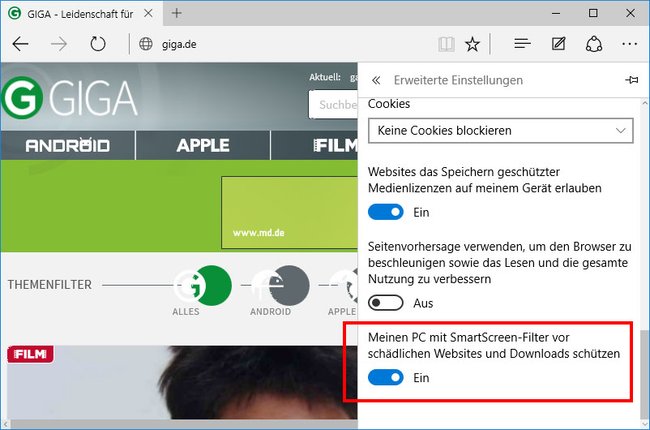
Task: Open reading view book icon
Action: click(446, 44)
